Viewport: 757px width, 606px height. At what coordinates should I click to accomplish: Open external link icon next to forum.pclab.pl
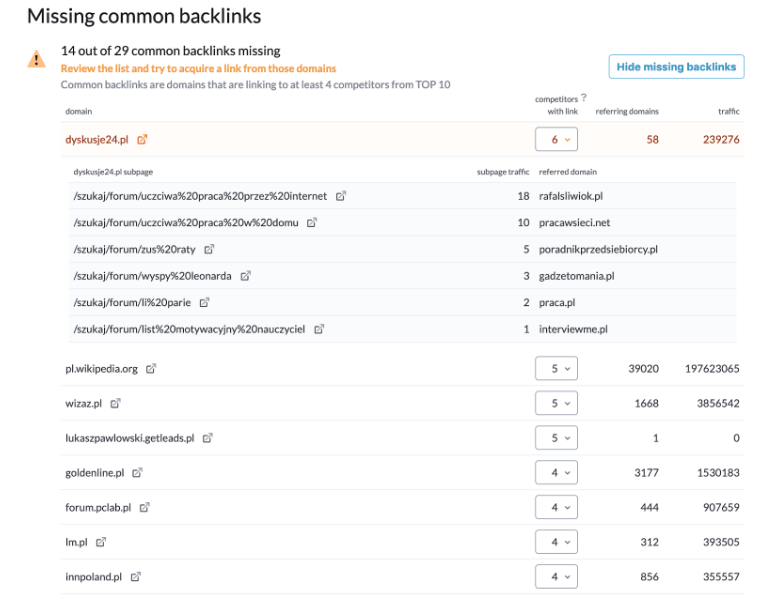(x=145, y=508)
